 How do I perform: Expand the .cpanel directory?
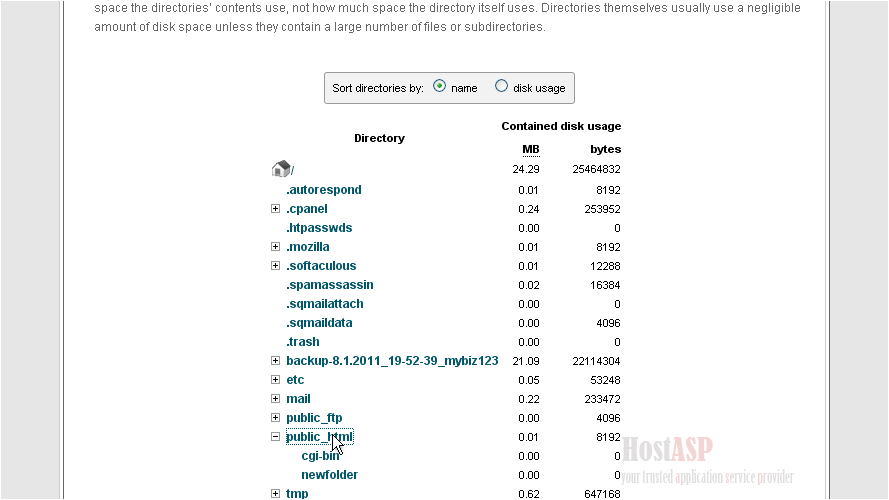(275, 209)
